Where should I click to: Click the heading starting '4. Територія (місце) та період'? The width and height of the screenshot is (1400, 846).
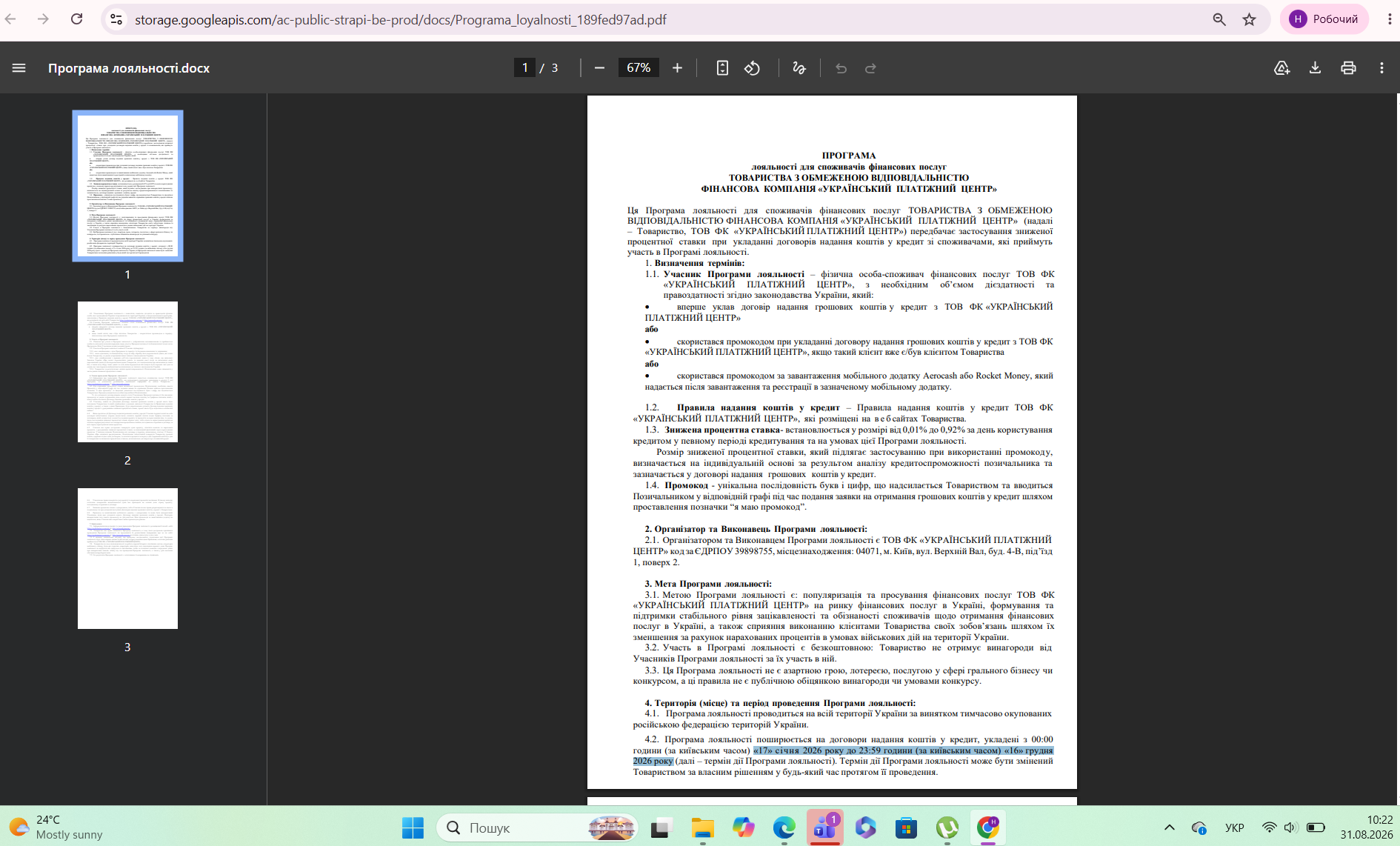780,703
